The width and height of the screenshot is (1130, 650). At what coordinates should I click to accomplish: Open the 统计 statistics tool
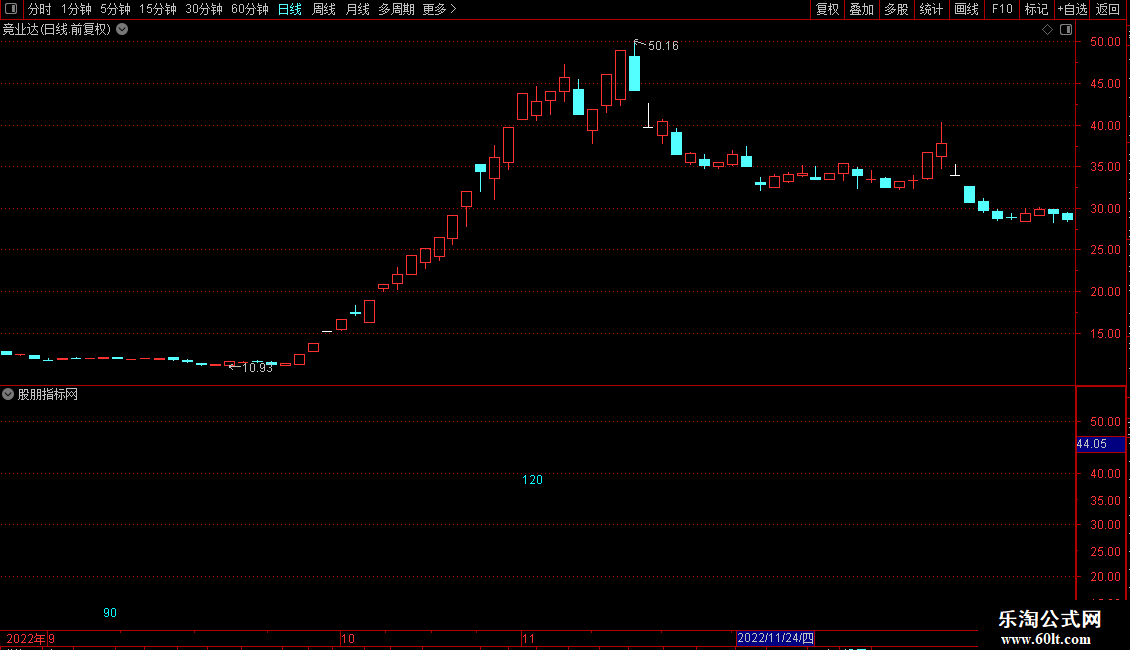[931, 9]
